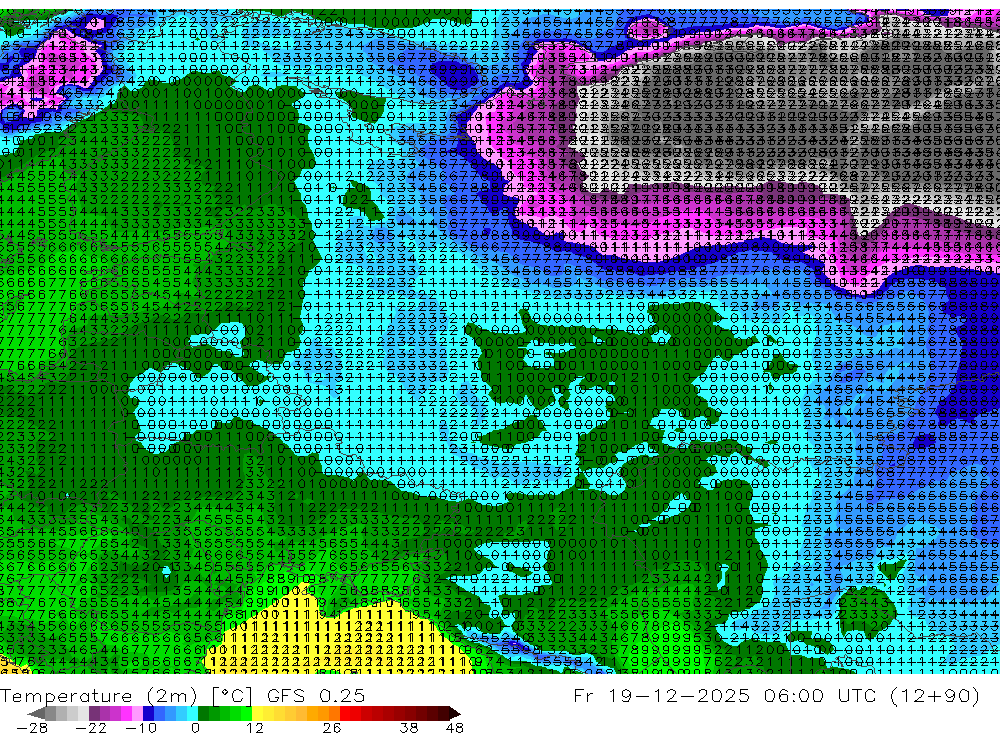The height and width of the screenshot is (733, 1000).
Task: Click the gray arrow end of the color scale
Action: pos(37,714)
